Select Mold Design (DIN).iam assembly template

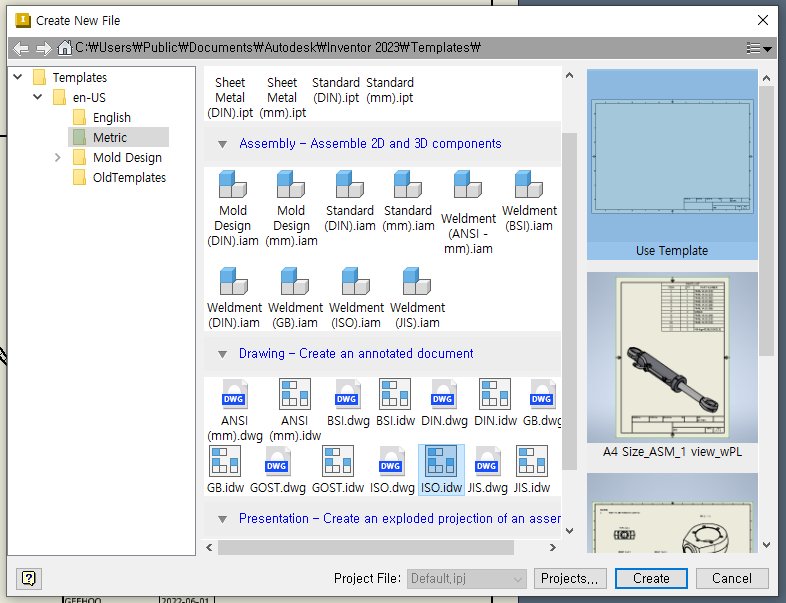[x=233, y=209]
